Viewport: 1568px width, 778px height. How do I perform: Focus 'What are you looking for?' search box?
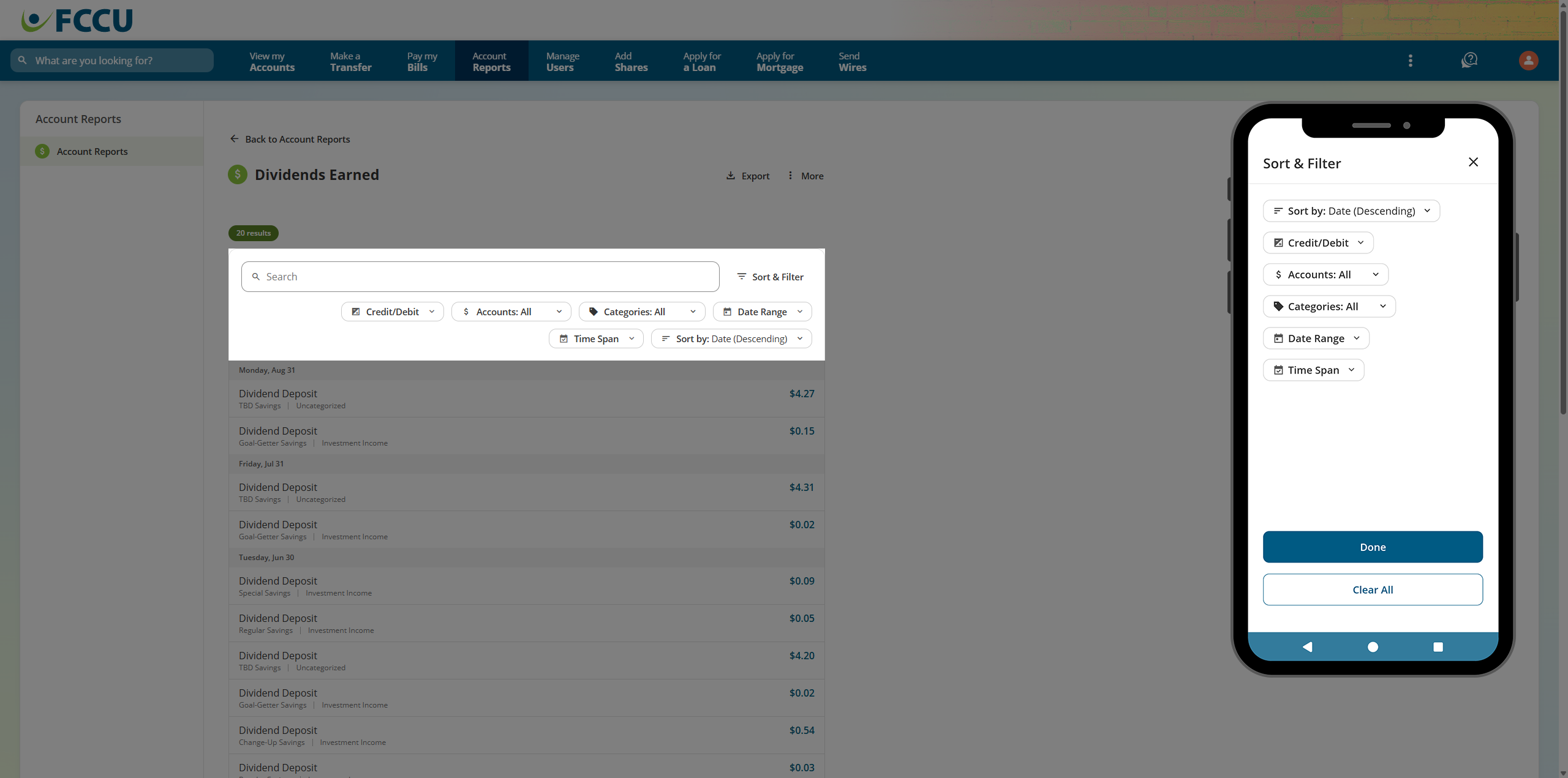[112, 60]
